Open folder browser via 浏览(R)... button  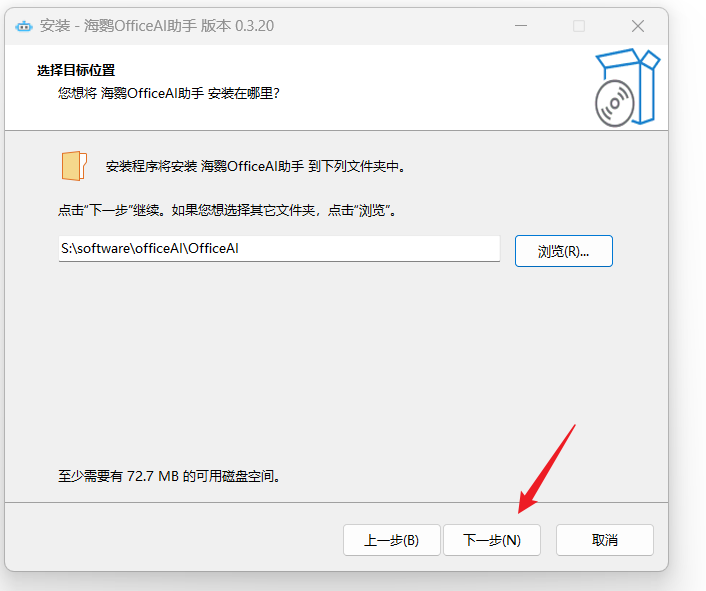pyautogui.click(x=563, y=251)
